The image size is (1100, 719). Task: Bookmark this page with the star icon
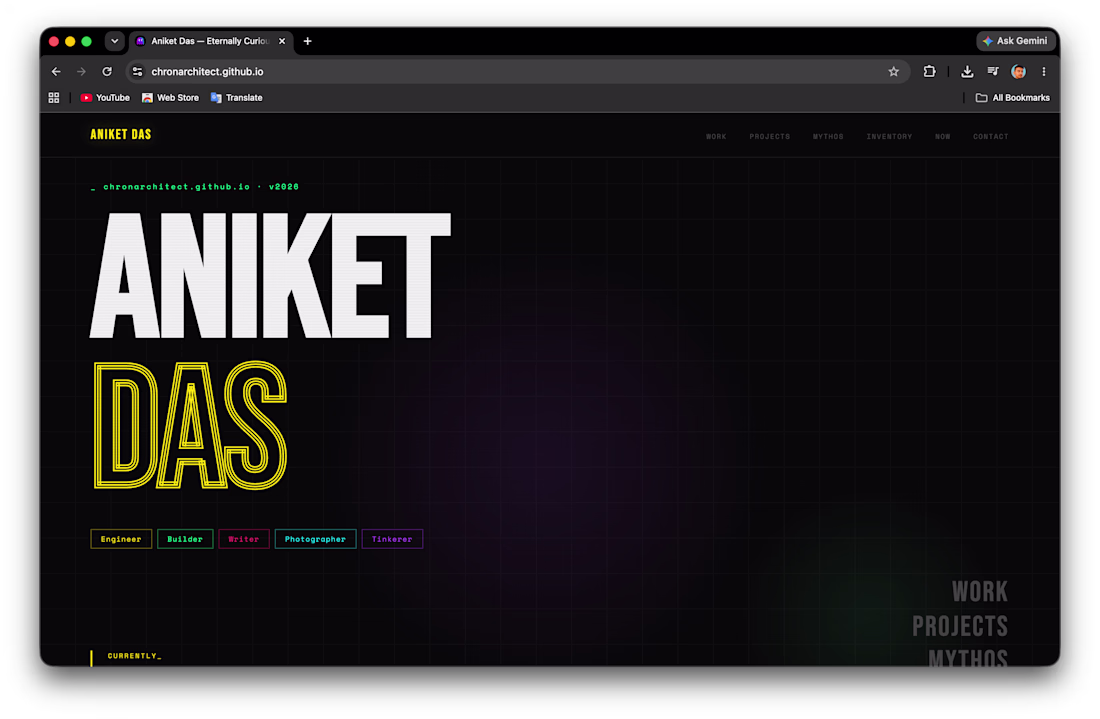(x=893, y=72)
